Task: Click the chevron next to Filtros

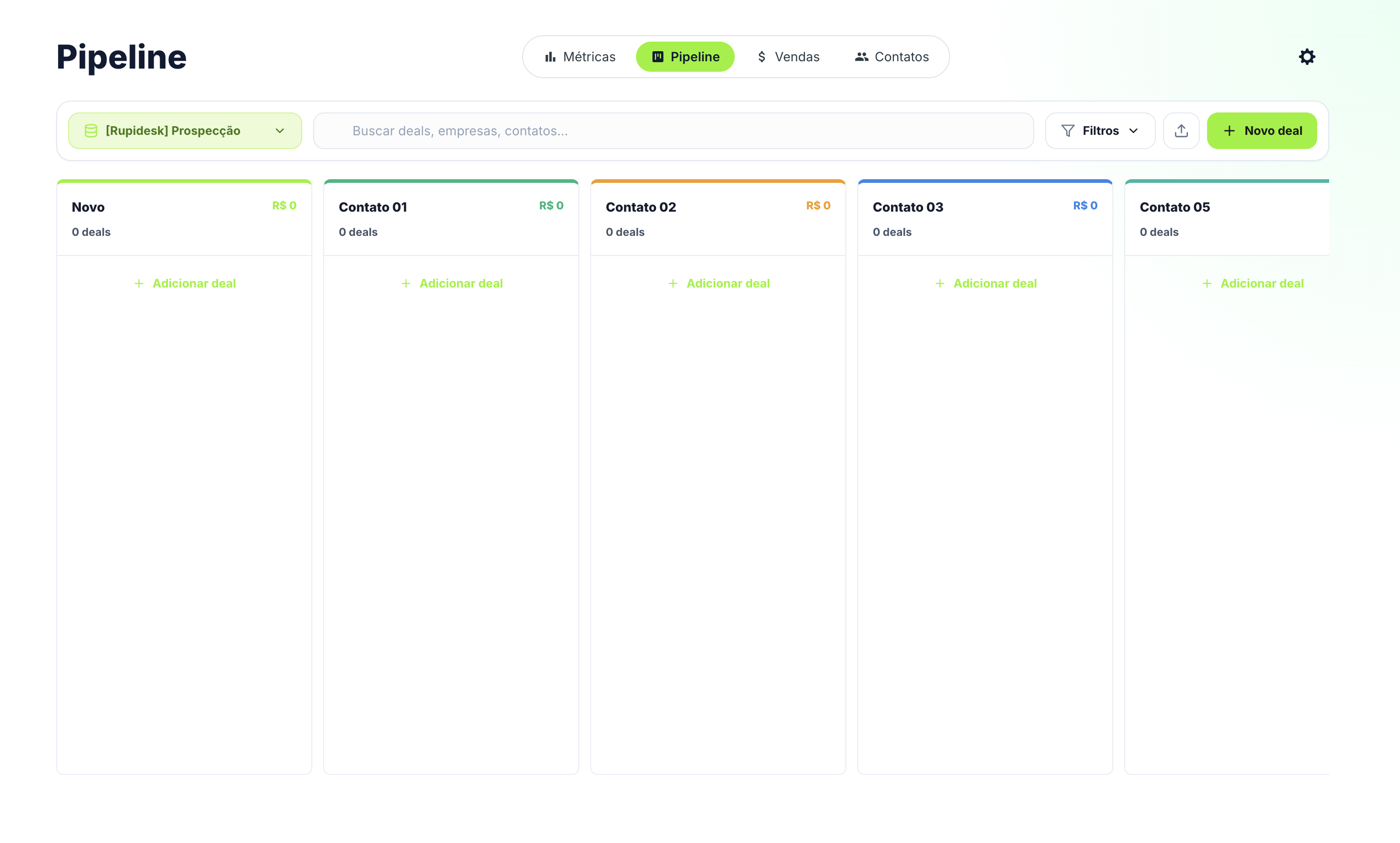Action: point(1133,131)
